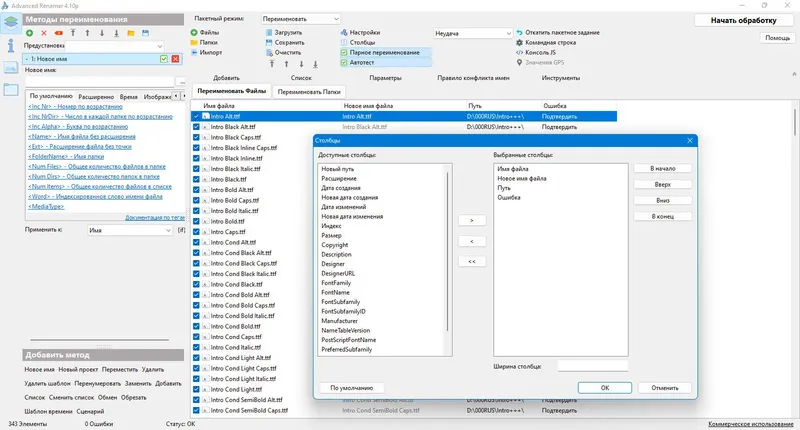This screenshot has width=800, height=430.
Task: Uncheck the 'Intro Bold Alt.ttf' file checkbox
Action: point(196,190)
